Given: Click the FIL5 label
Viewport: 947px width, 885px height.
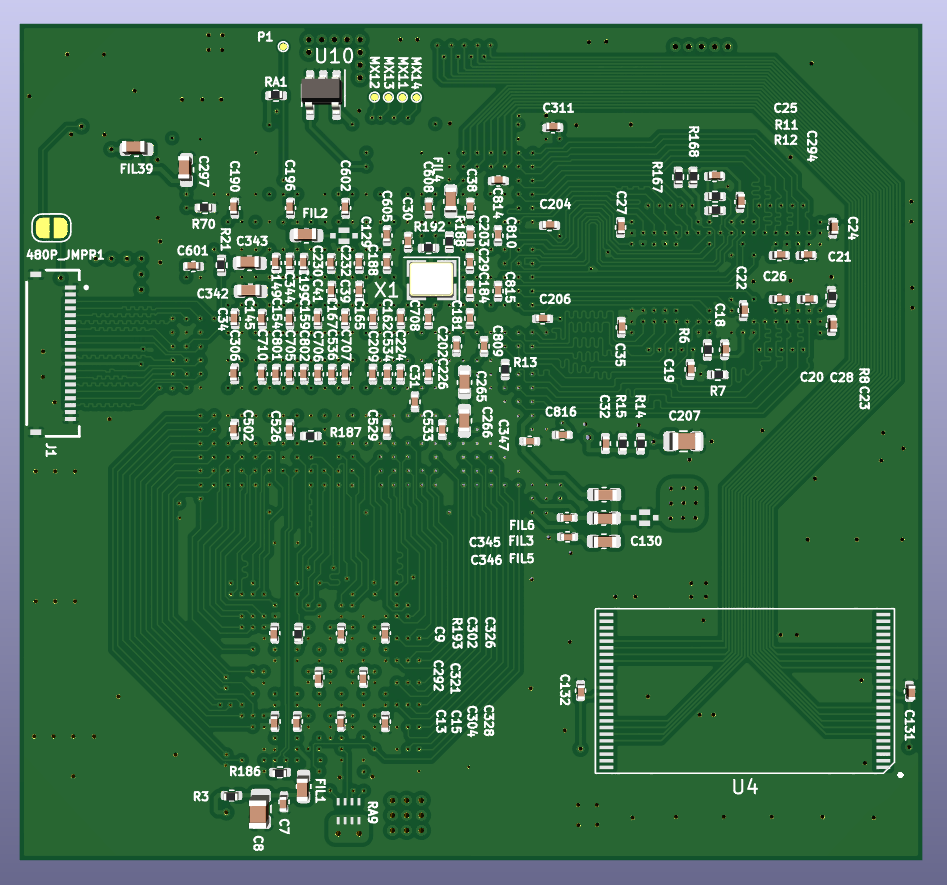Looking at the screenshot, I should pos(522,558).
